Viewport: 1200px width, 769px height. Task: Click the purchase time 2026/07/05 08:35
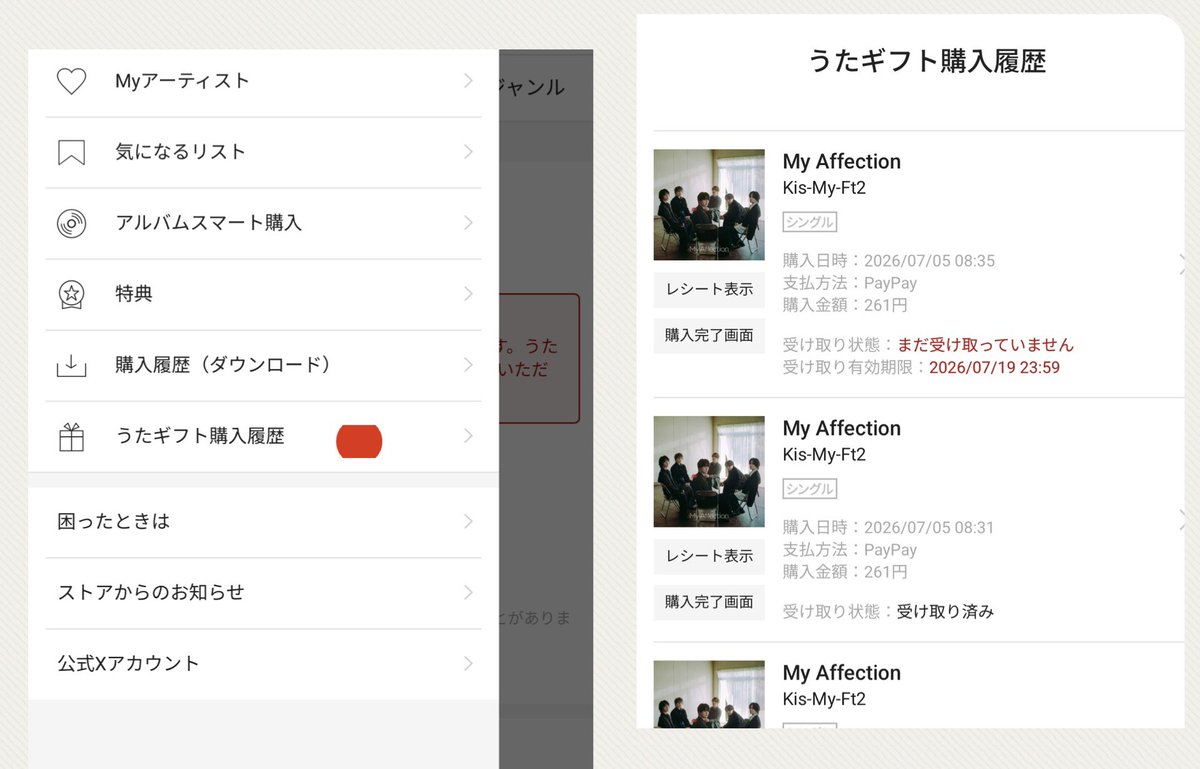coord(929,261)
